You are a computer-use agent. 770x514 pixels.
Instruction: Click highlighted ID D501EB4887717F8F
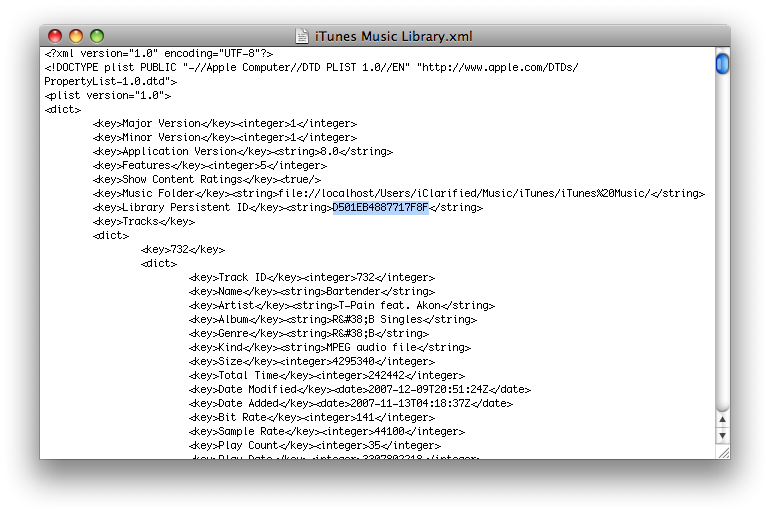click(381, 208)
